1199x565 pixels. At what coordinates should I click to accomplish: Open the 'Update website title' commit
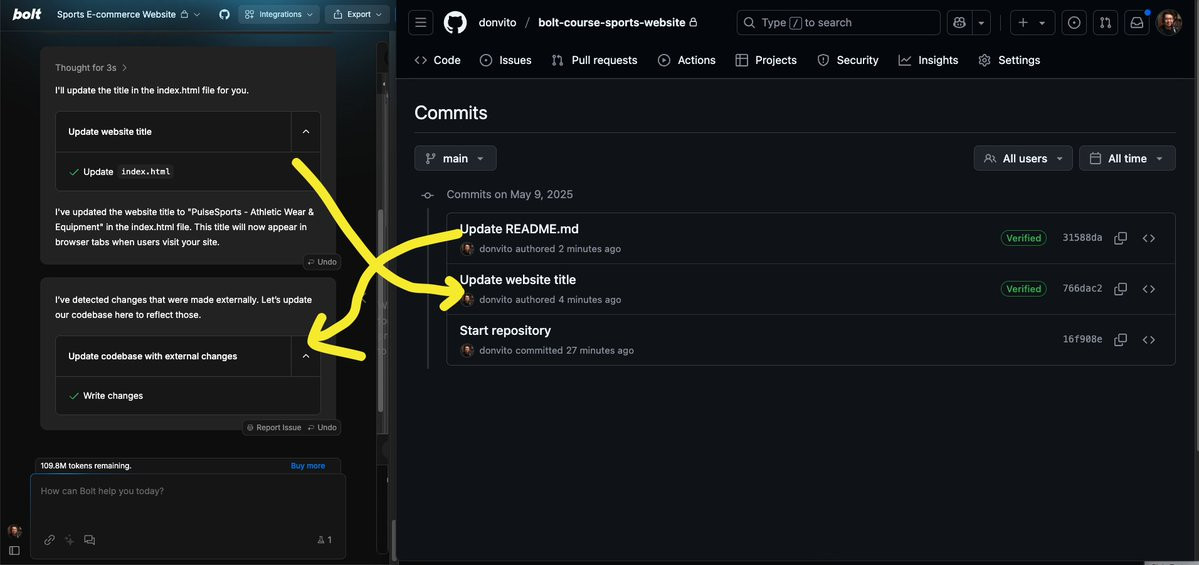coord(518,280)
